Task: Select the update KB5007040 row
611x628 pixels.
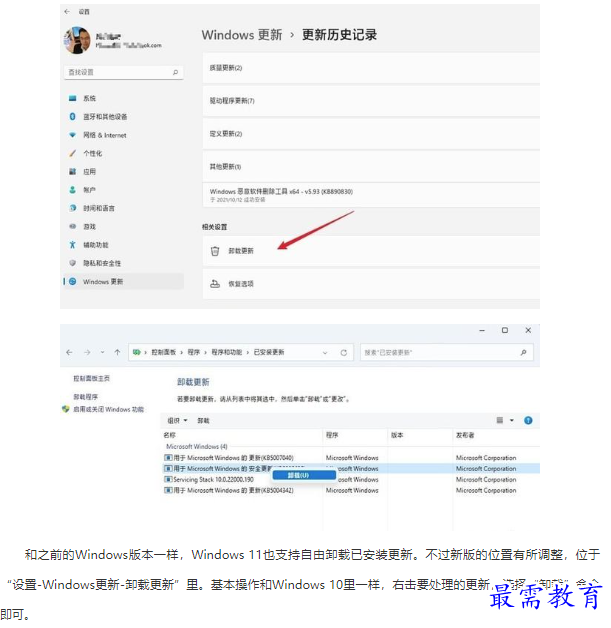Action: point(352,458)
